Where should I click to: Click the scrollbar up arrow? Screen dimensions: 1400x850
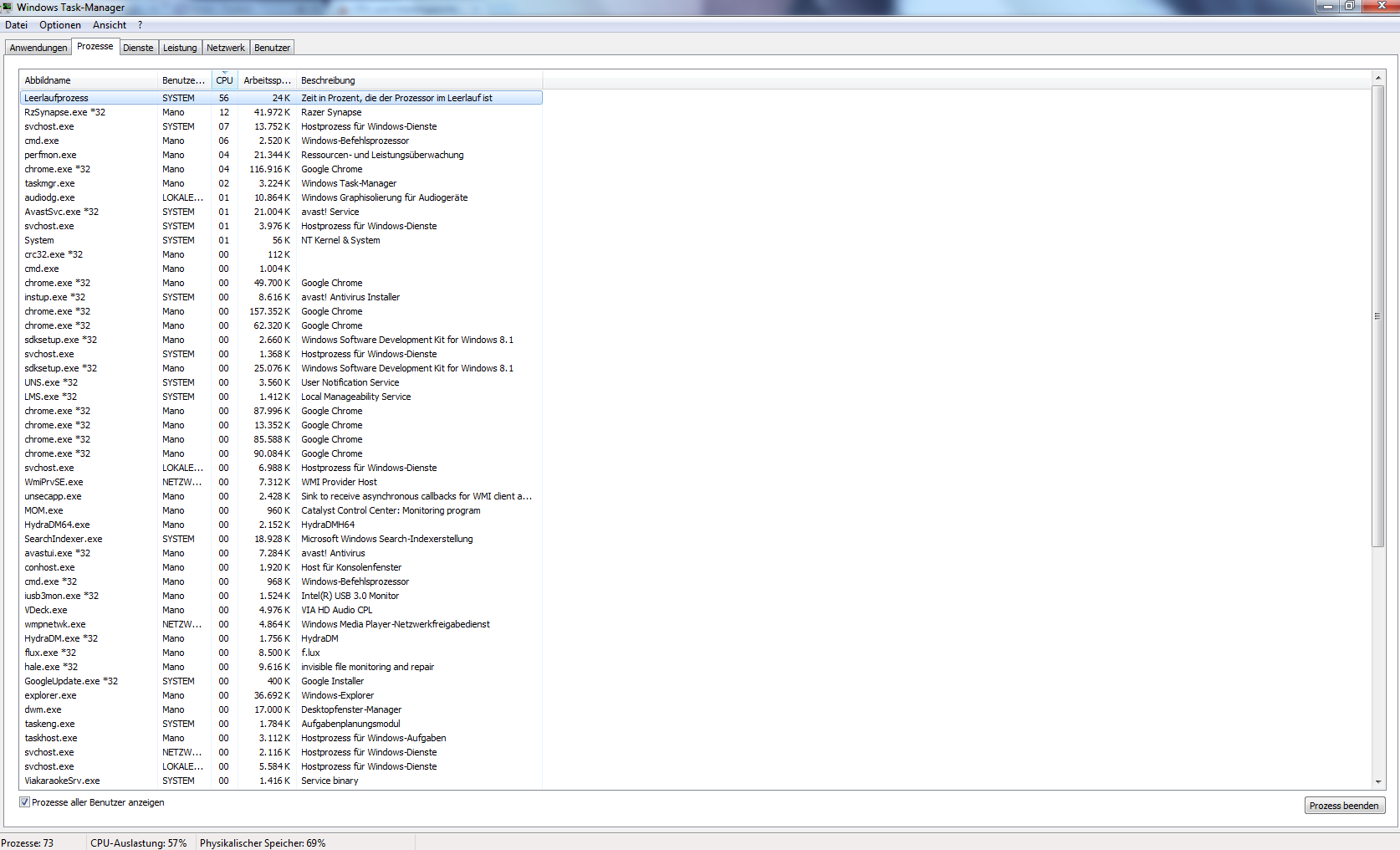point(1378,78)
